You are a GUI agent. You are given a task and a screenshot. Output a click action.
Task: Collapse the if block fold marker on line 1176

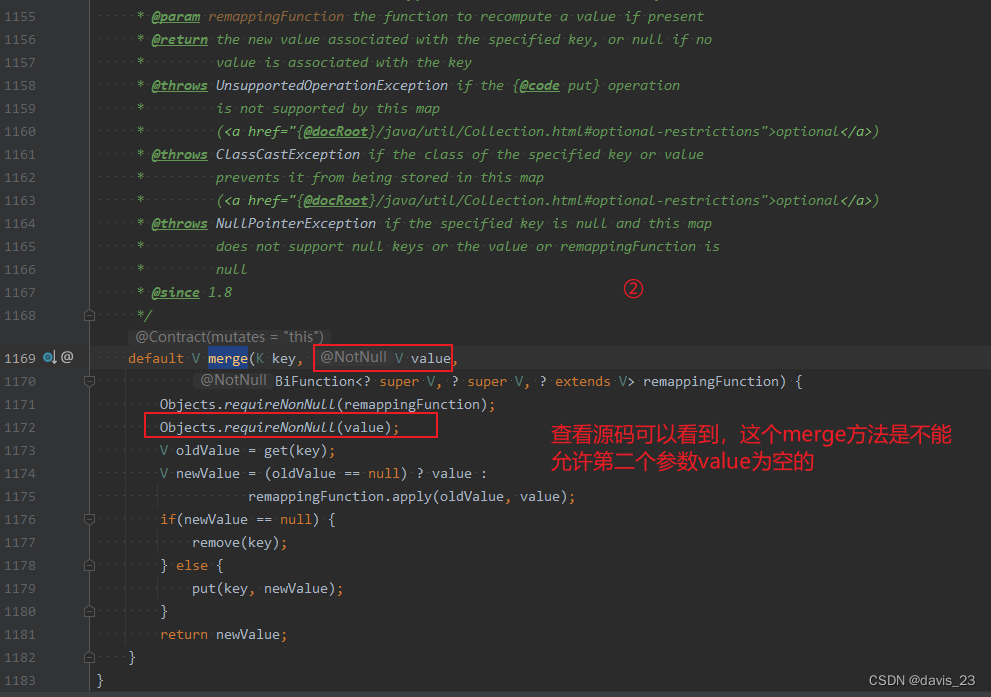pyautogui.click(x=89, y=519)
